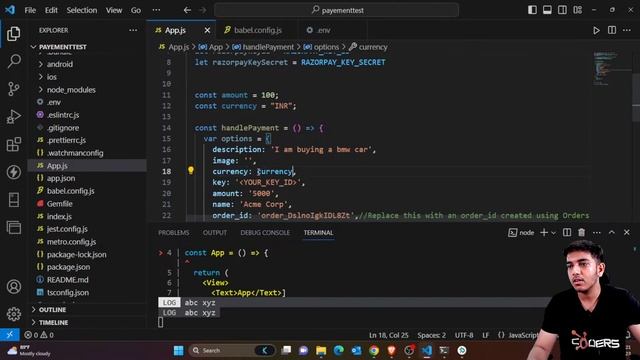Open the Source Control view
Screen dimensions: 640x360
(13, 89)
